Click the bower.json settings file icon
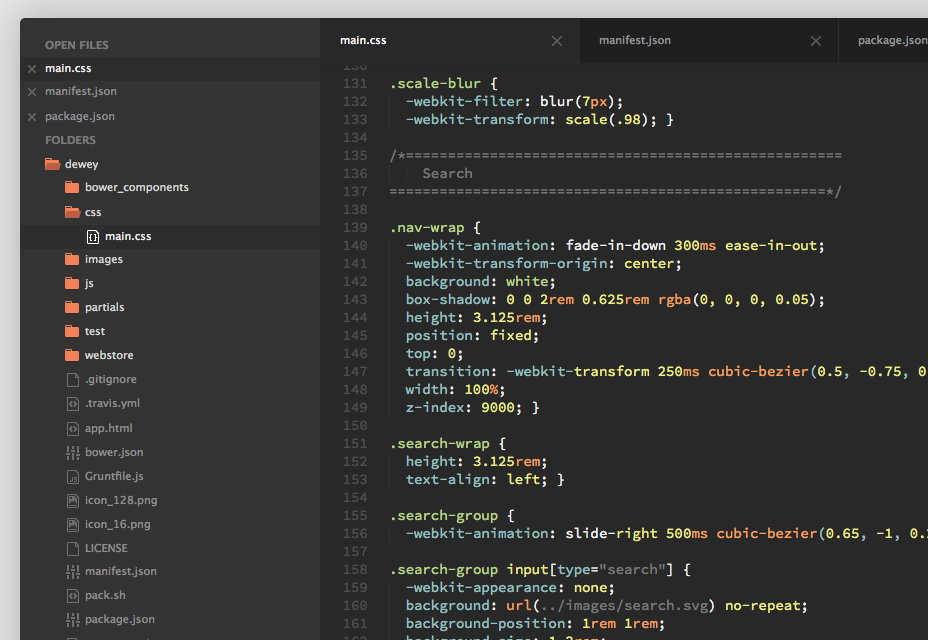This screenshot has width=928, height=640. 72,453
